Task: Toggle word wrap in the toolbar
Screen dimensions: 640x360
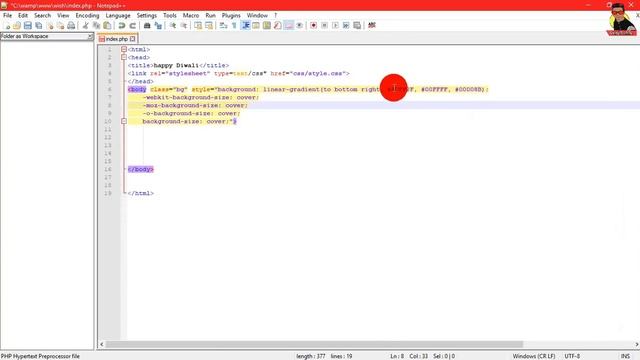Action: click(223, 26)
